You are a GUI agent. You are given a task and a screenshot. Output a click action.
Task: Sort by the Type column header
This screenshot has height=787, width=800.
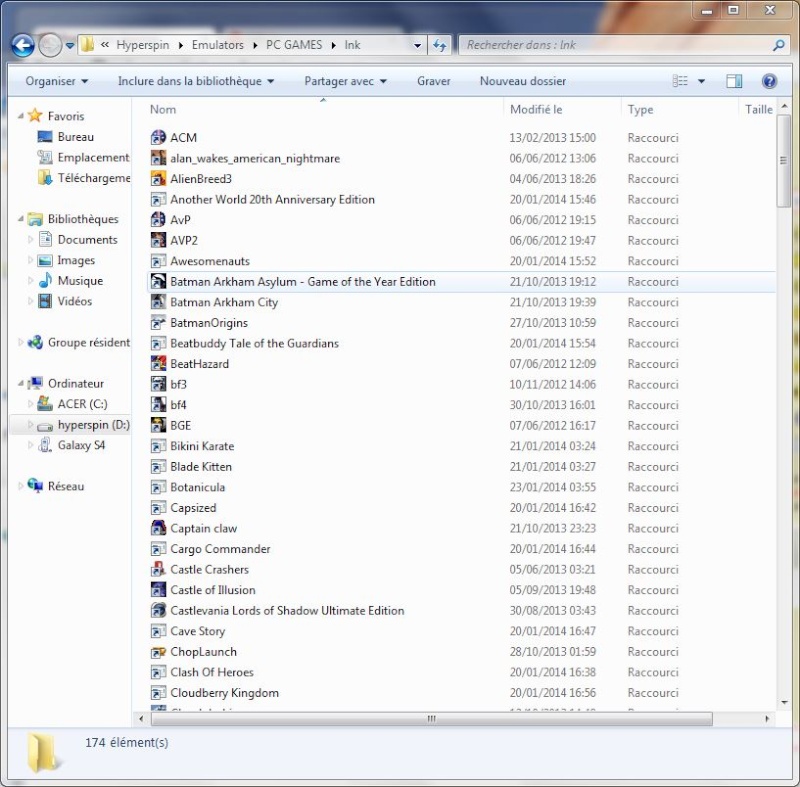[640, 109]
